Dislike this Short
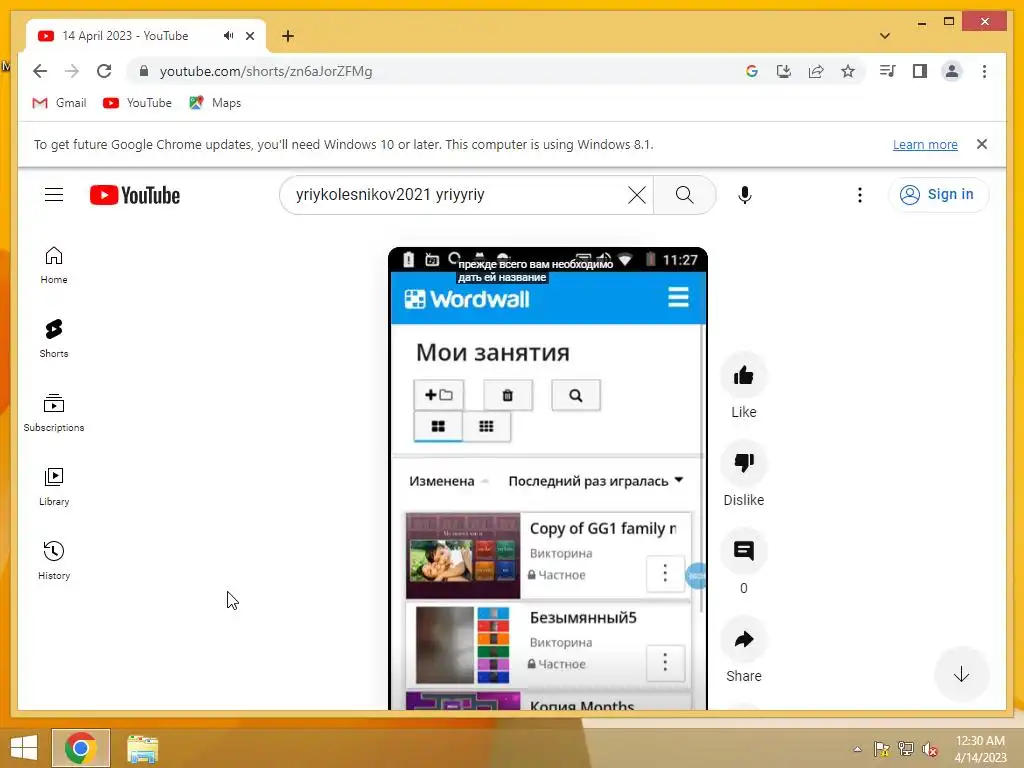Viewport: 1024px width, 768px height. tap(743, 463)
